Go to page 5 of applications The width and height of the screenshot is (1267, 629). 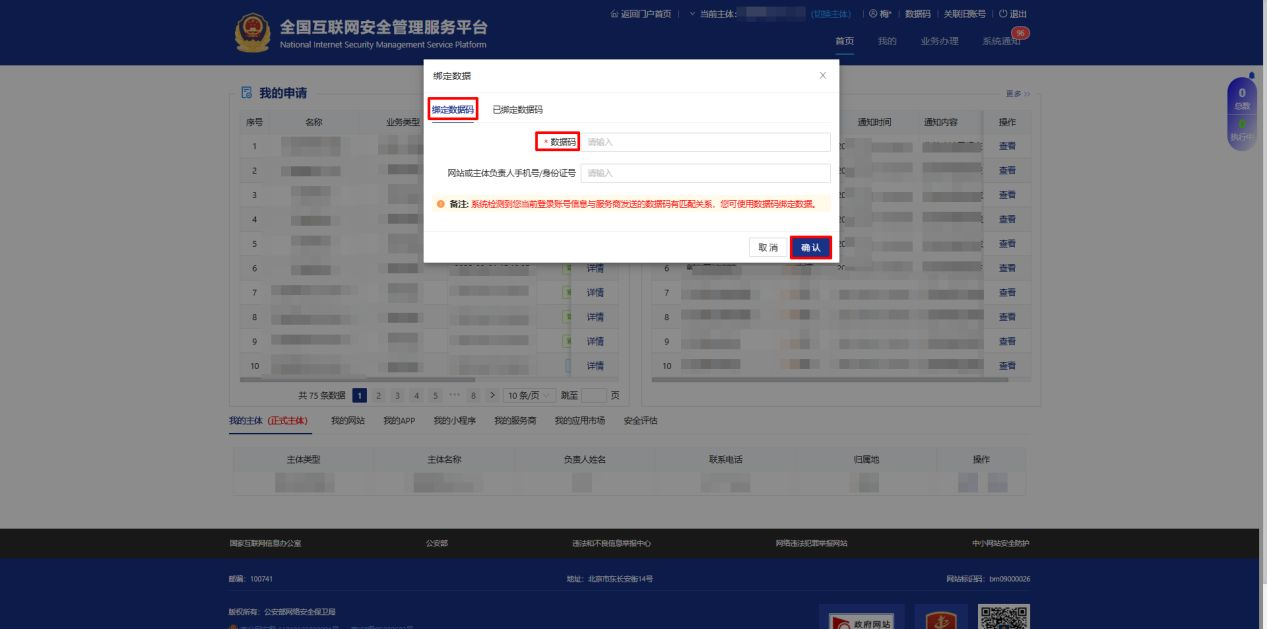click(x=435, y=395)
